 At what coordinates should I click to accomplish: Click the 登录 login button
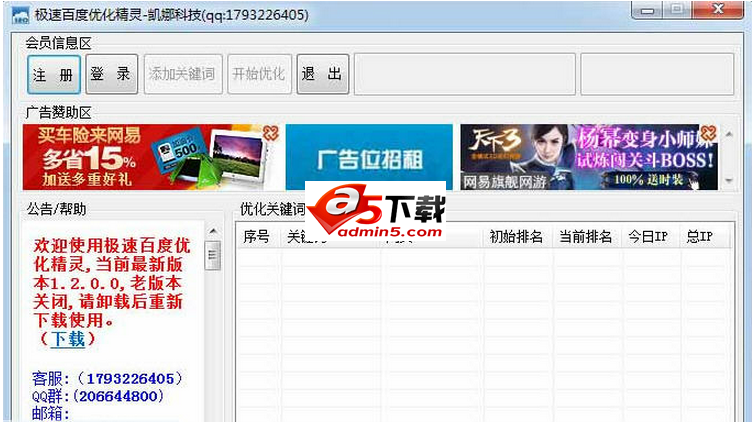(x=111, y=74)
